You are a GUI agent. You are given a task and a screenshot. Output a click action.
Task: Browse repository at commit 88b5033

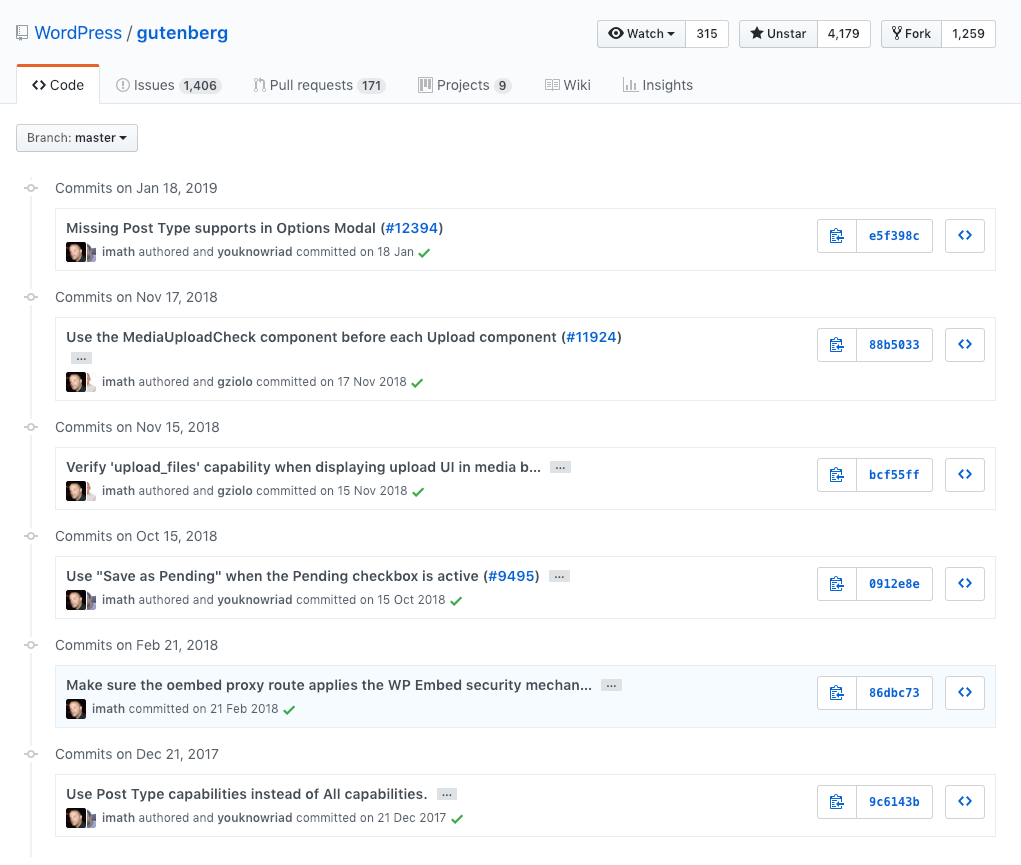pyautogui.click(x=964, y=345)
